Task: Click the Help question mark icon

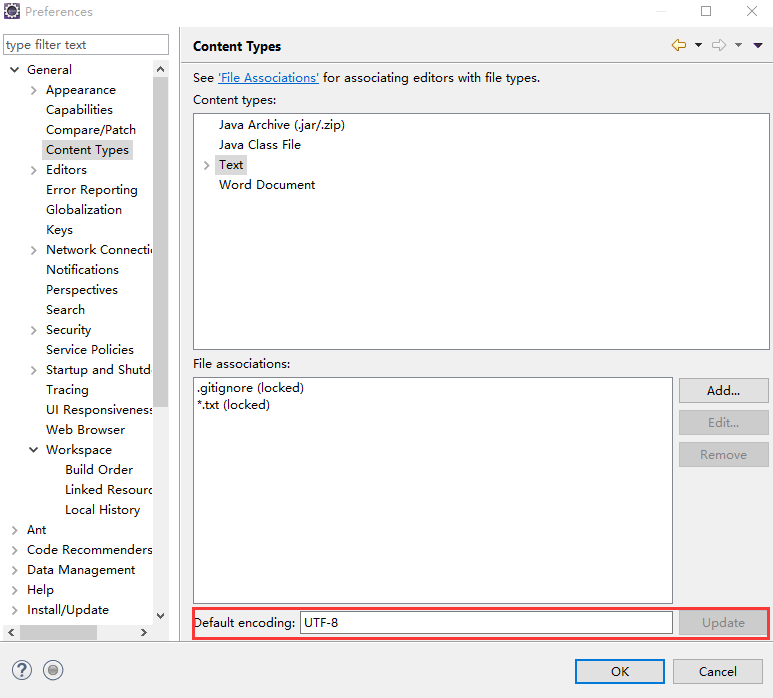Action: coord(22,670)
